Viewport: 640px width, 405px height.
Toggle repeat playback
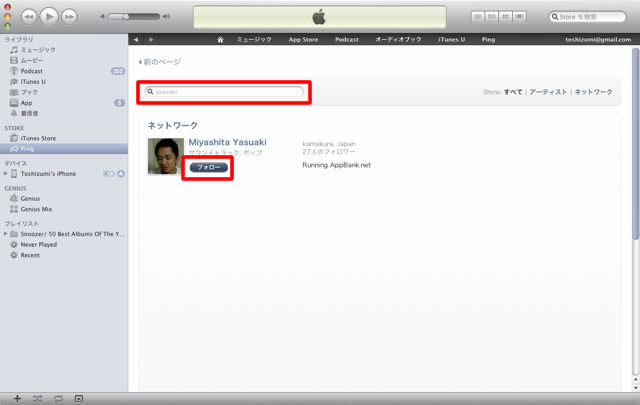(58, 398)
